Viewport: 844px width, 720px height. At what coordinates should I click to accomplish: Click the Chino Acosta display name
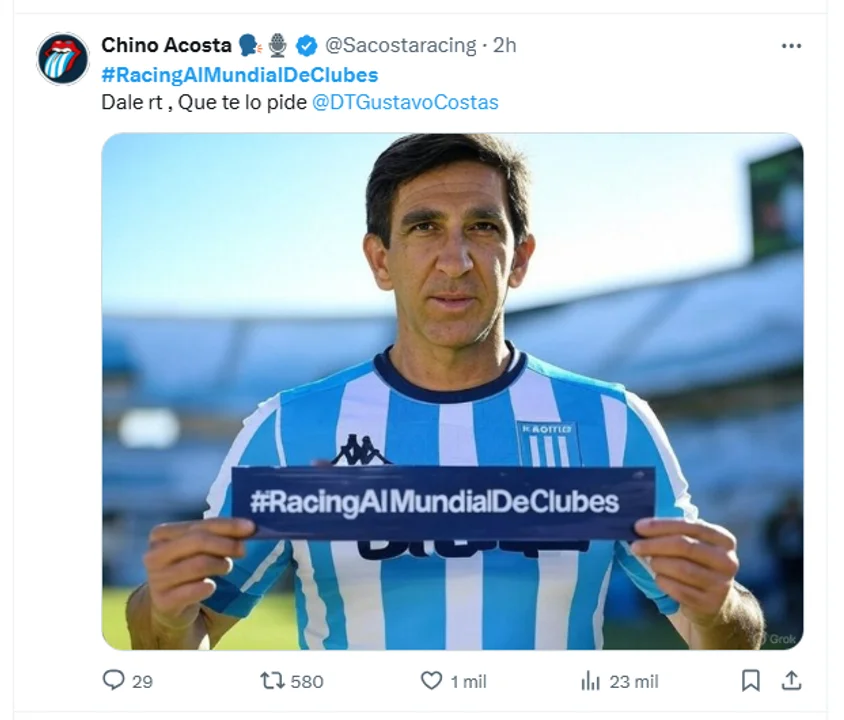(x=166, y=45)
